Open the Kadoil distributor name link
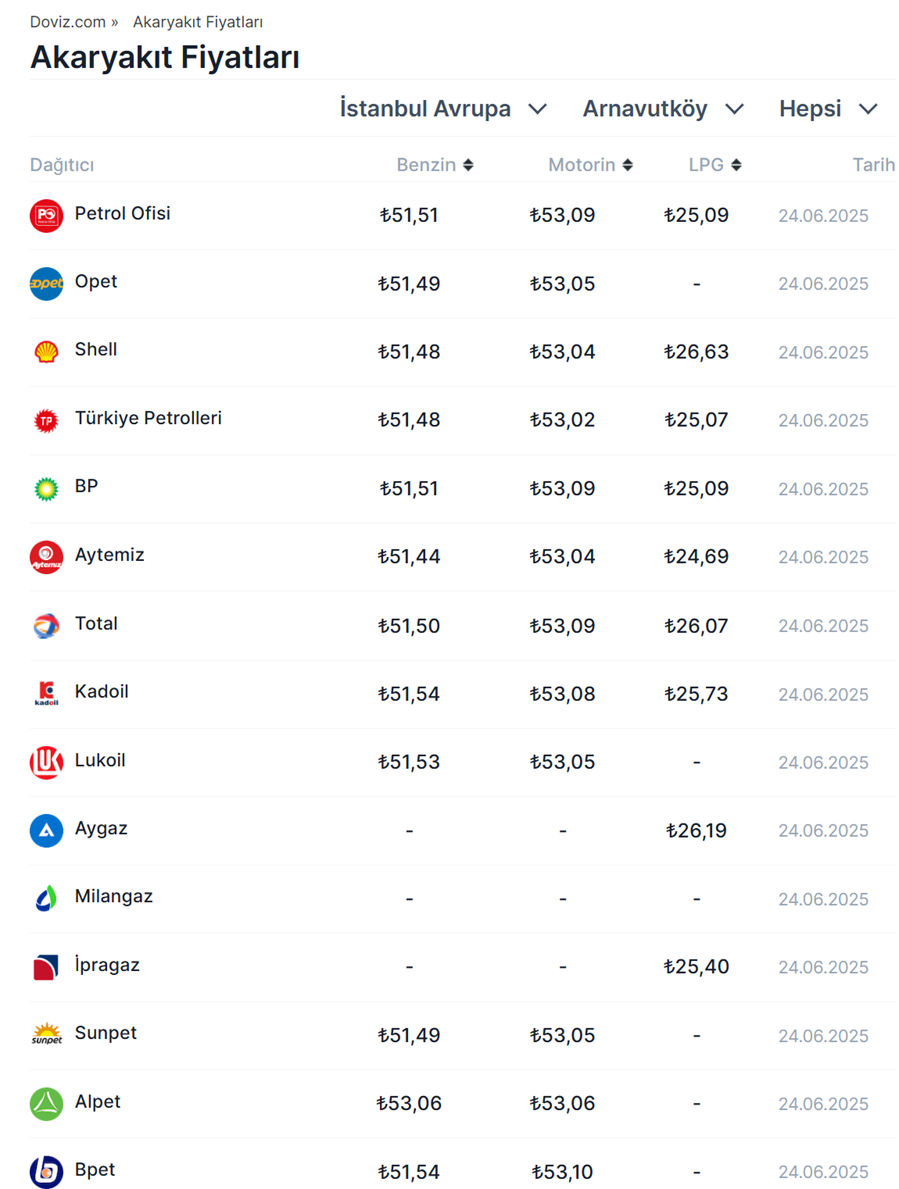The width and height of the screenshot is (899, 1189). tap(101, 692)
